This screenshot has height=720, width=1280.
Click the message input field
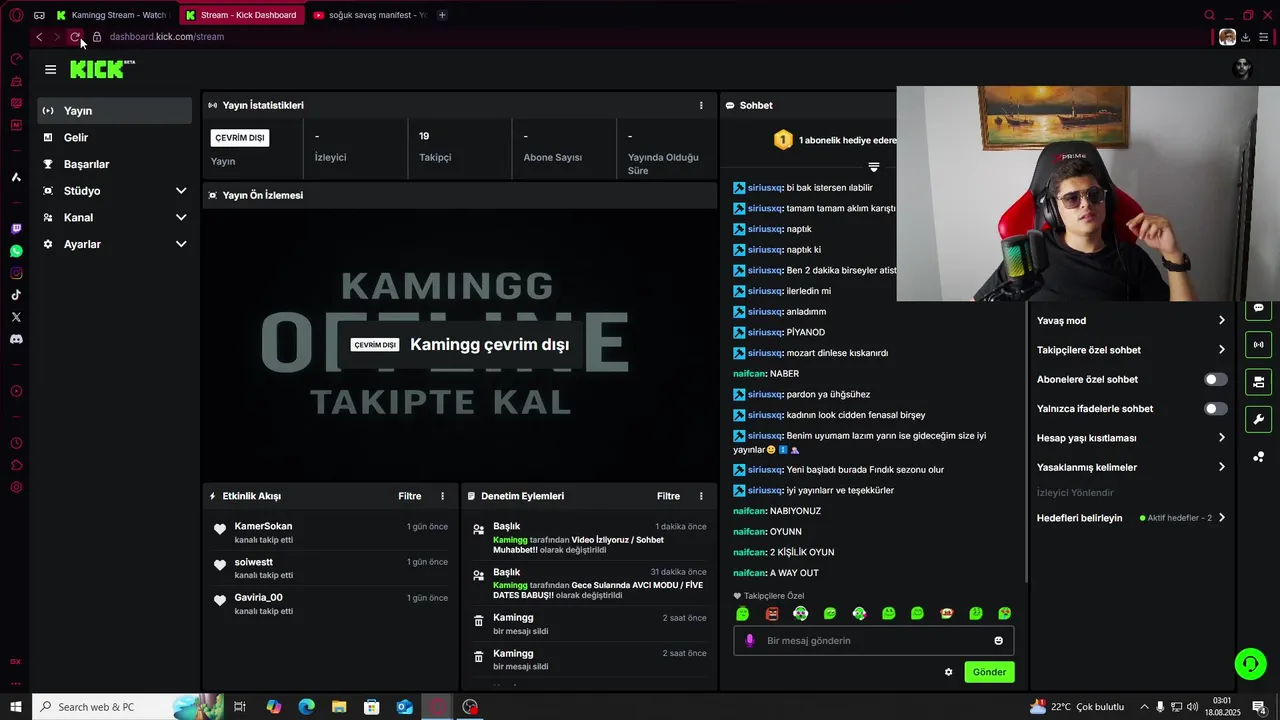874,641
